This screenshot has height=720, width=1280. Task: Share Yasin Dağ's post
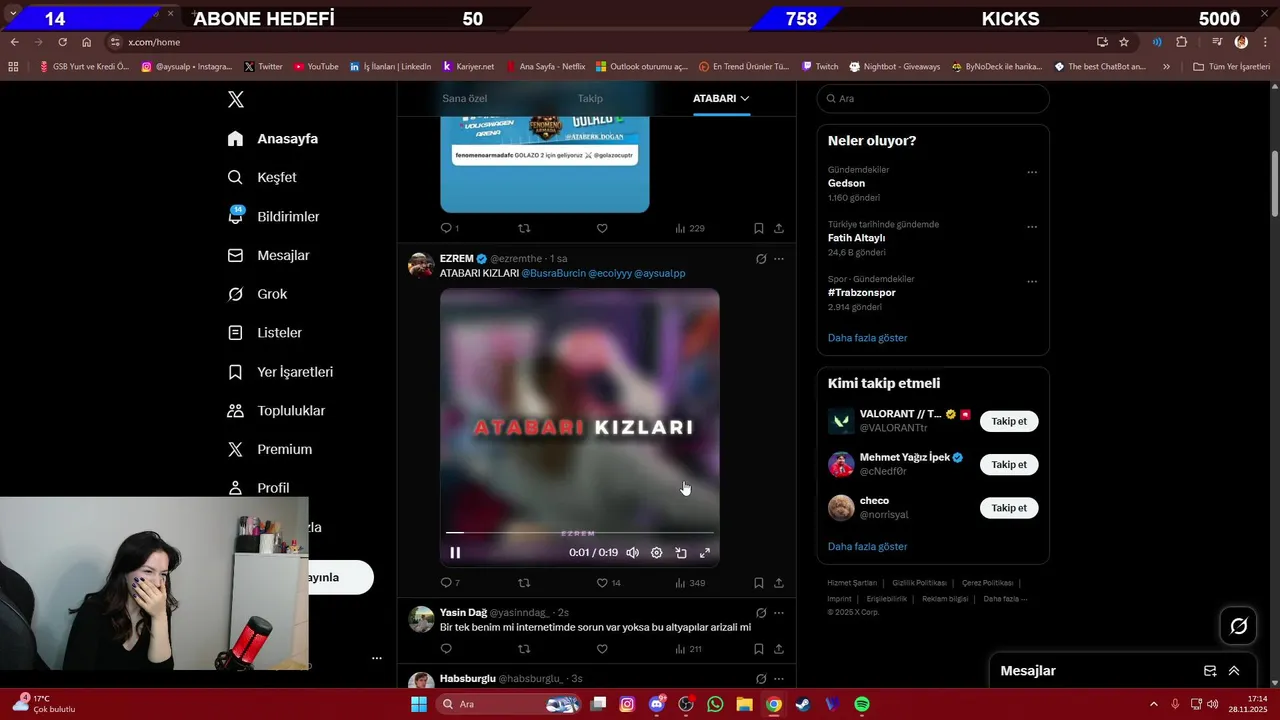tap(779, 649)
